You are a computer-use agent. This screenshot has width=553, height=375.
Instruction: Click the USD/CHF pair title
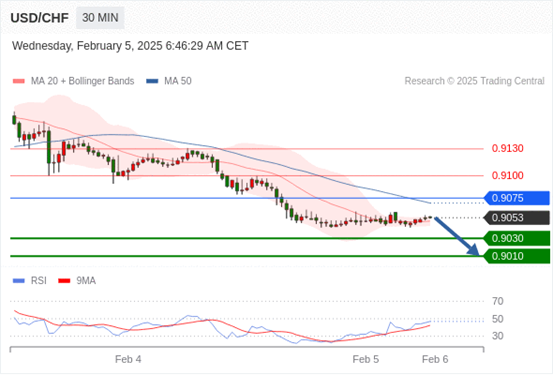pyautogui.click(x=40, y=18)
